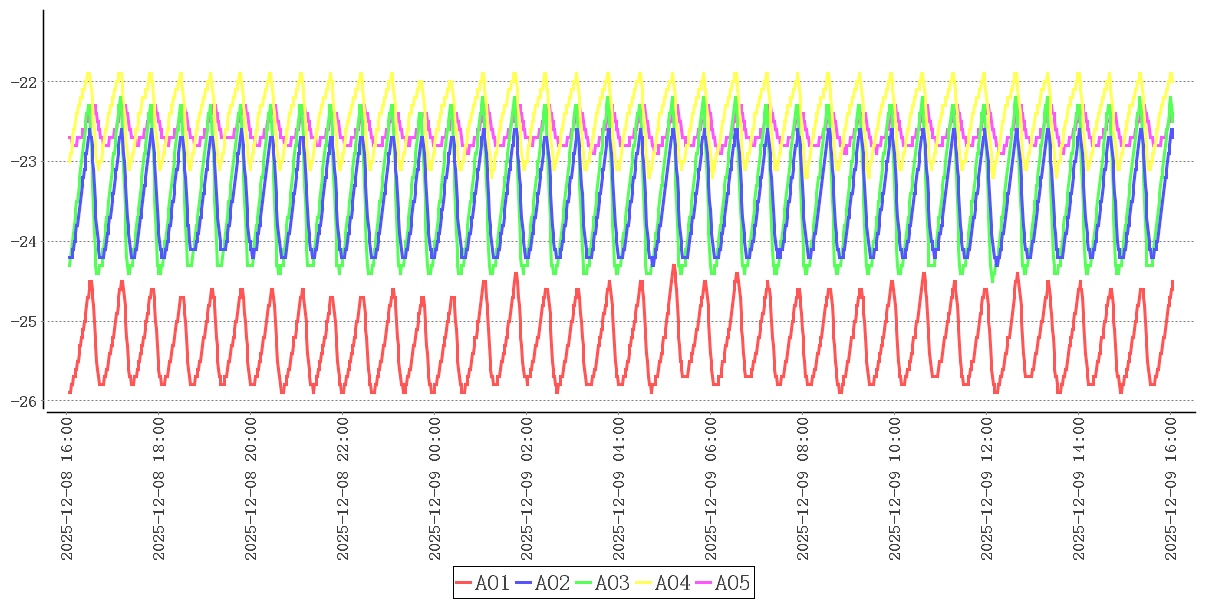Click the red line swatch for A01
The width and height of the screenshot is (1207, 600).
[x=464, y=583]
